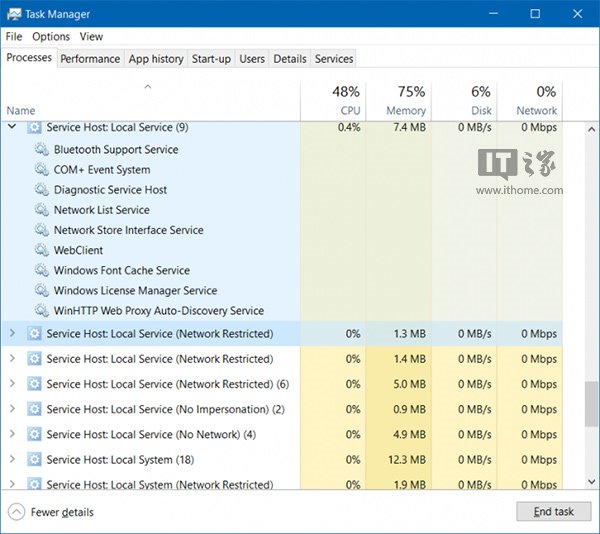Viewport: 600px width, 534px height.
Task: Click the Diagnostic Service Host gear icon
Action: pos(42,190)
